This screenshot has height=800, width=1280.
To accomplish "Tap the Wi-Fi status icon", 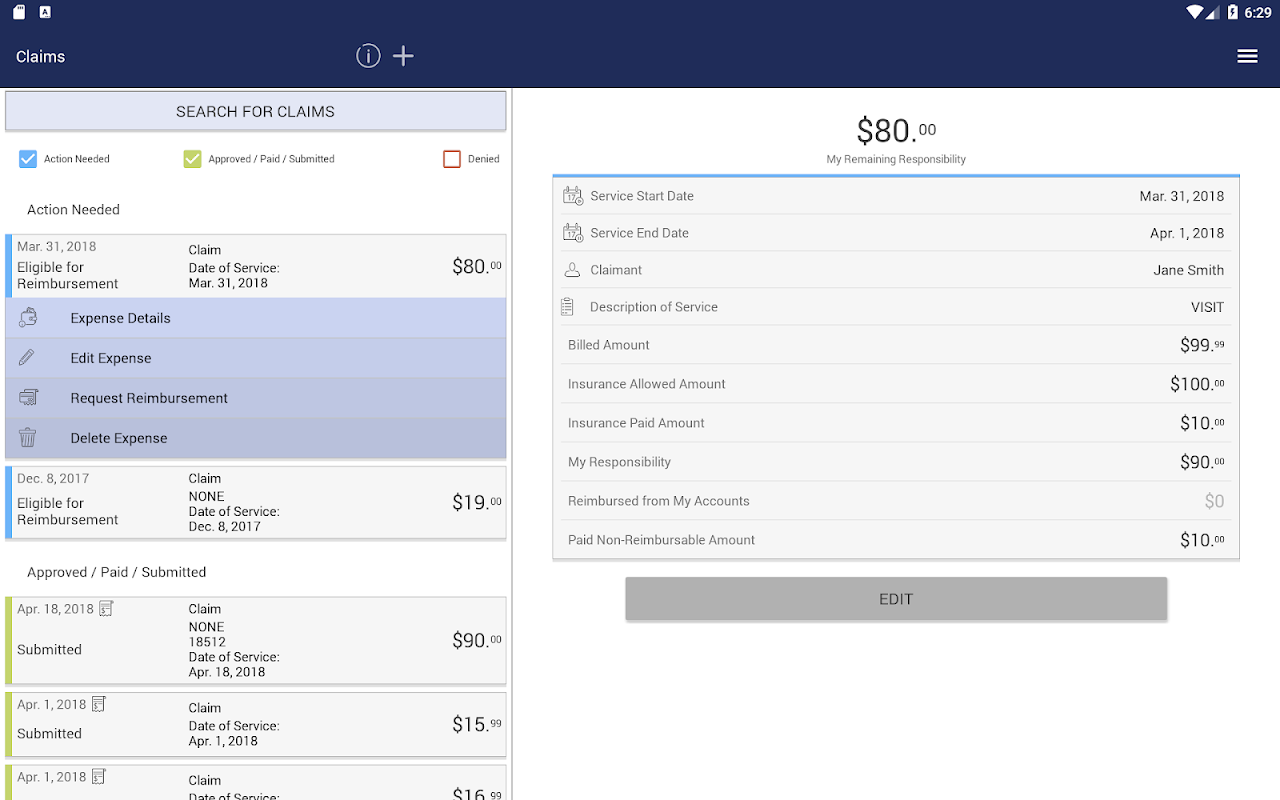I will click(1195, 12).
